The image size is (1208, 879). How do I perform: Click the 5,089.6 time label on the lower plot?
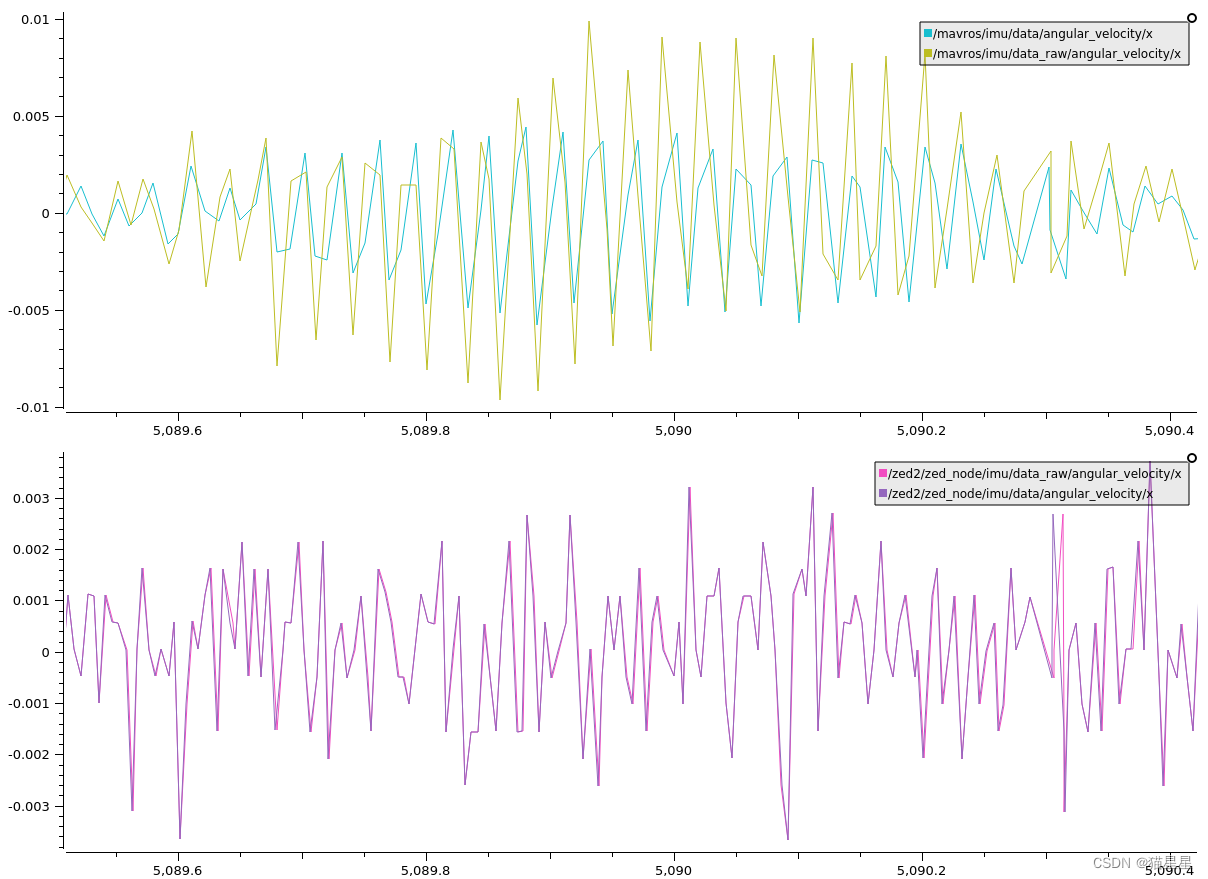tap(178, 870)
